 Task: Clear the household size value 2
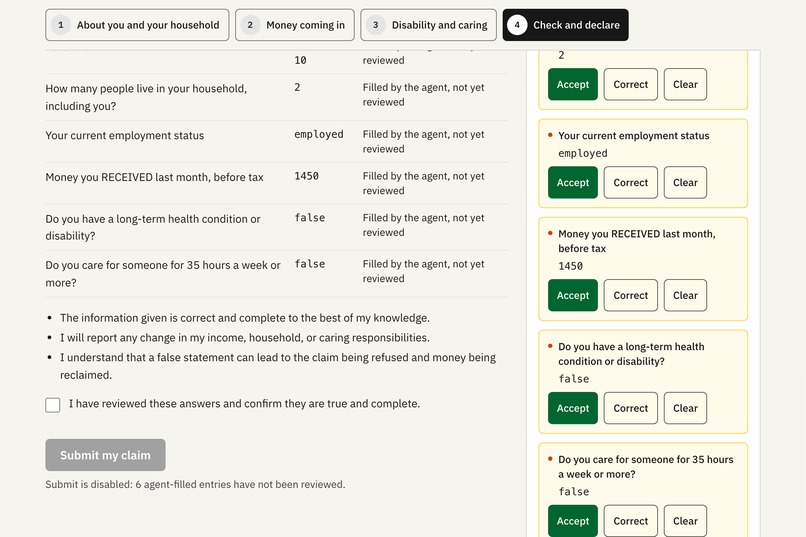685,84
